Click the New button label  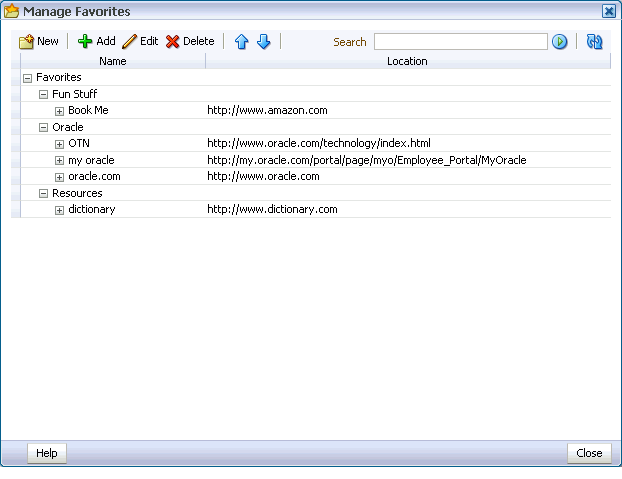coord(48,41)
